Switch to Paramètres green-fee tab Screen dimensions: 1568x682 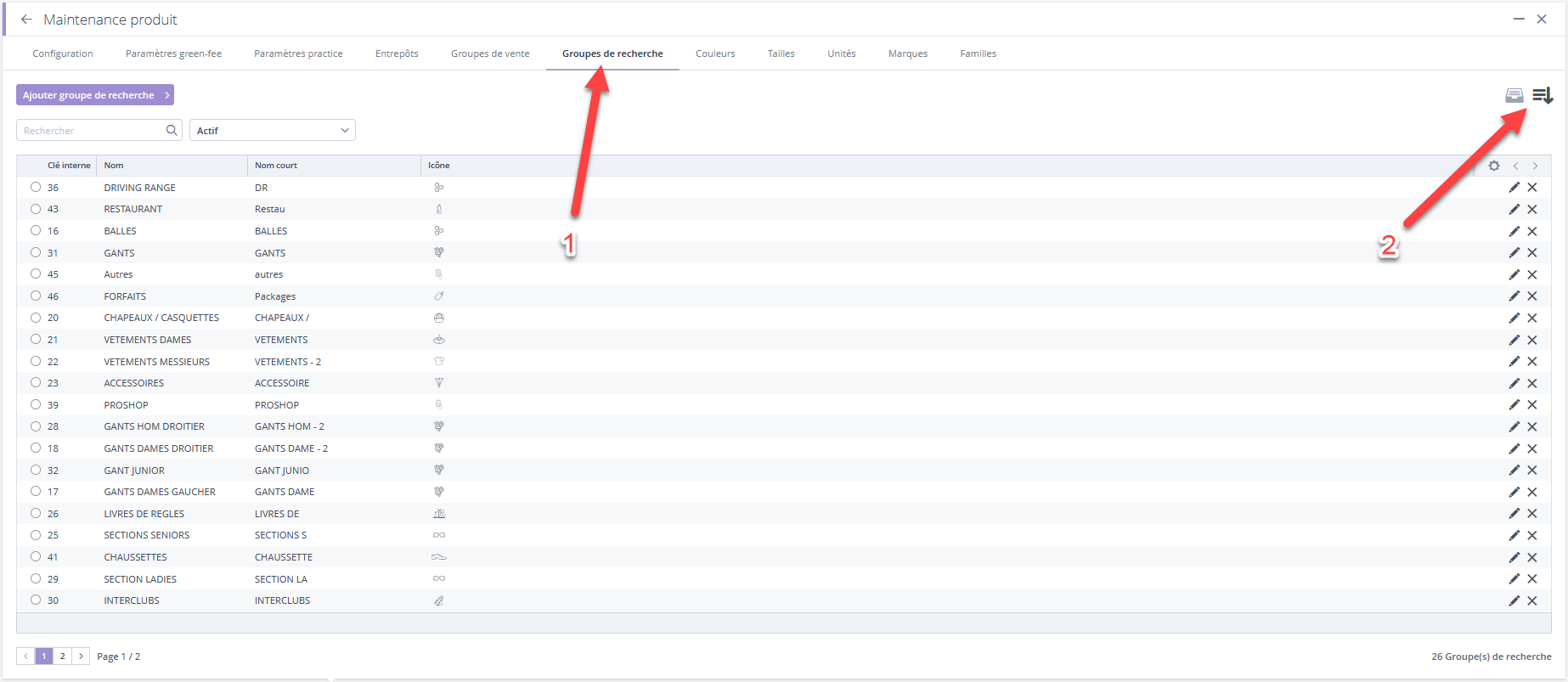pos(173,54)
